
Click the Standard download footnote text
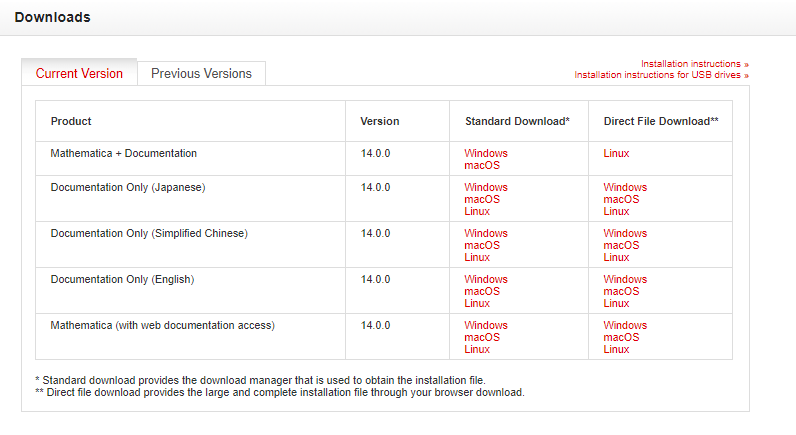tap(260, 380)
